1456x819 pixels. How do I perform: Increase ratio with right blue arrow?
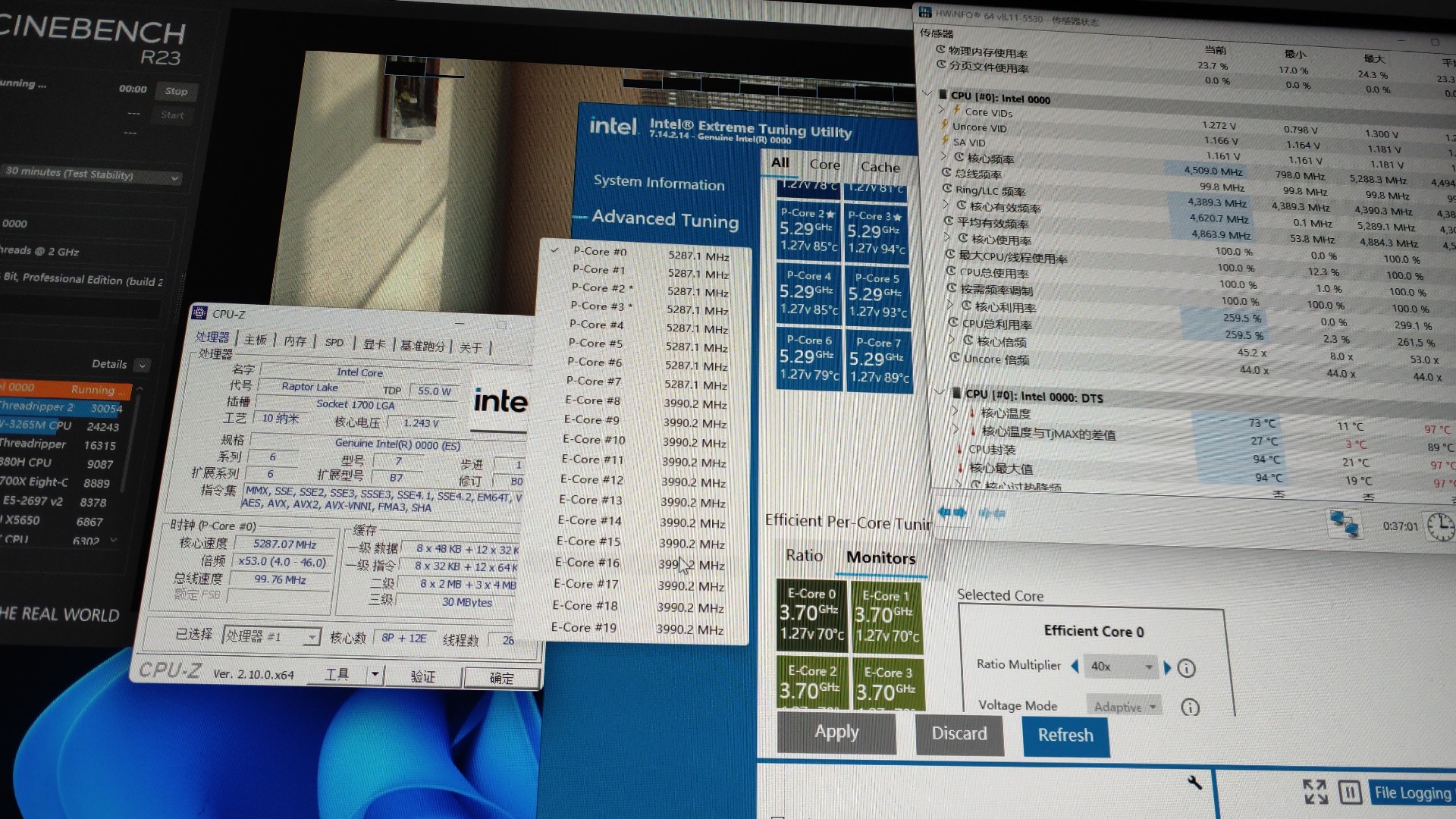click(x=1167, y=668)
